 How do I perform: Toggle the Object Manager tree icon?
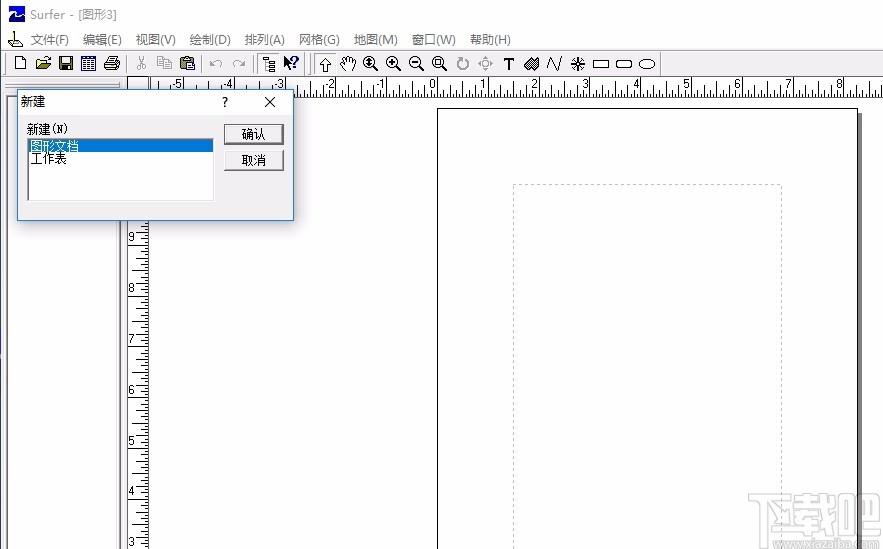coord(269,64)
